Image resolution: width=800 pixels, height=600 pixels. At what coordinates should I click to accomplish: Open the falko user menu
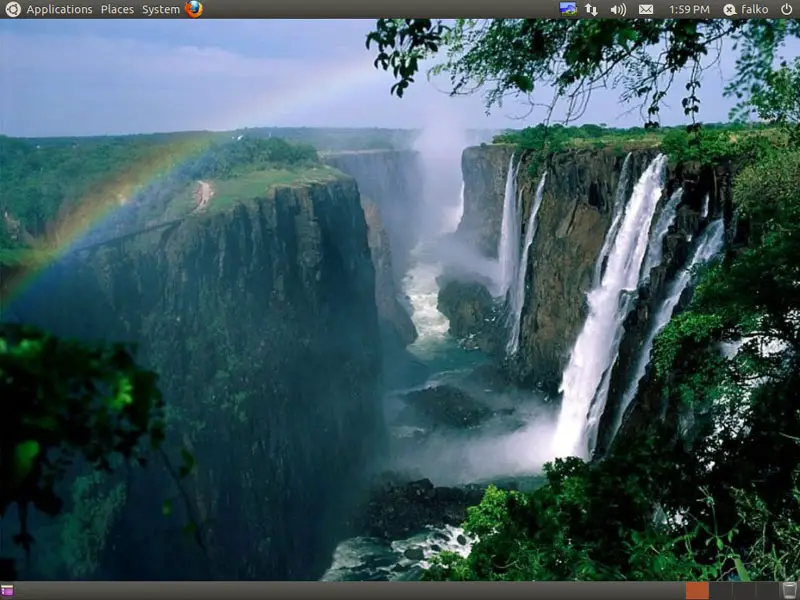point(755,9)
